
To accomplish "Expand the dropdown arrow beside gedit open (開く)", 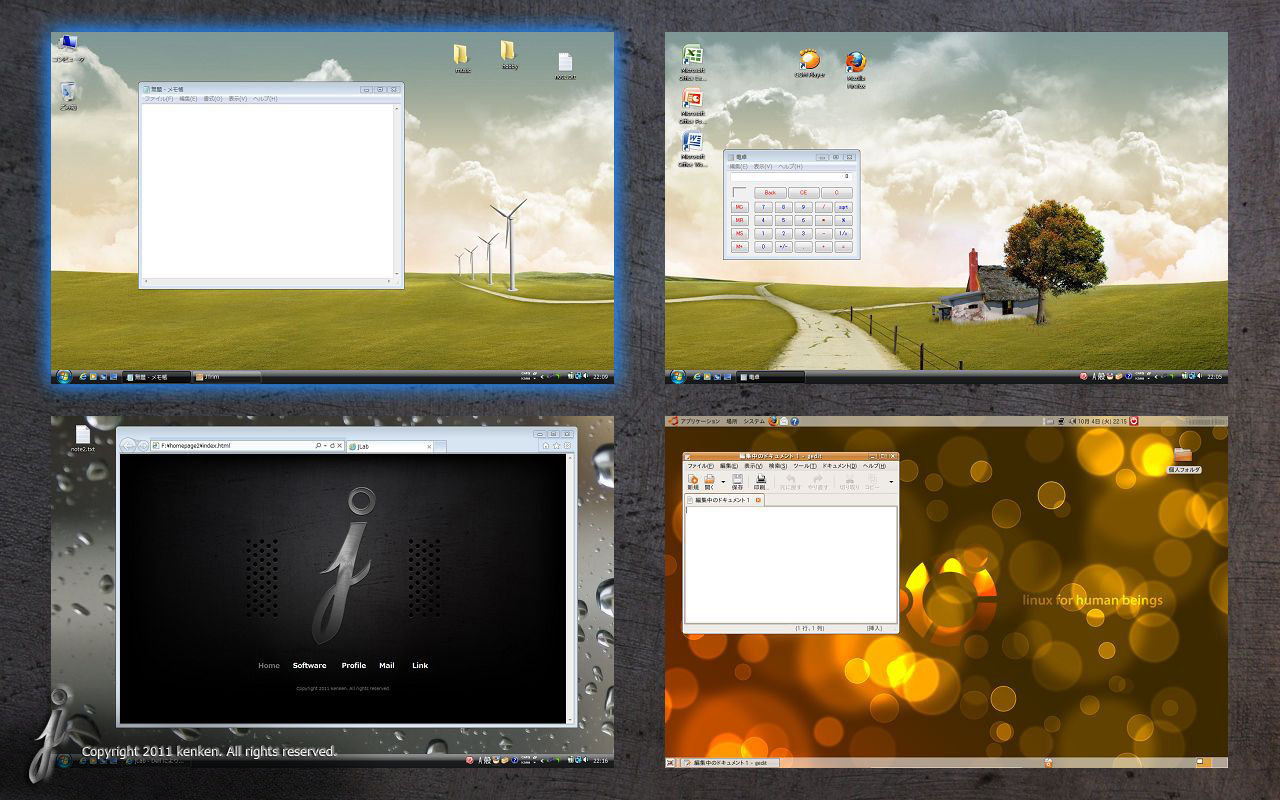I will click(723, 482).
